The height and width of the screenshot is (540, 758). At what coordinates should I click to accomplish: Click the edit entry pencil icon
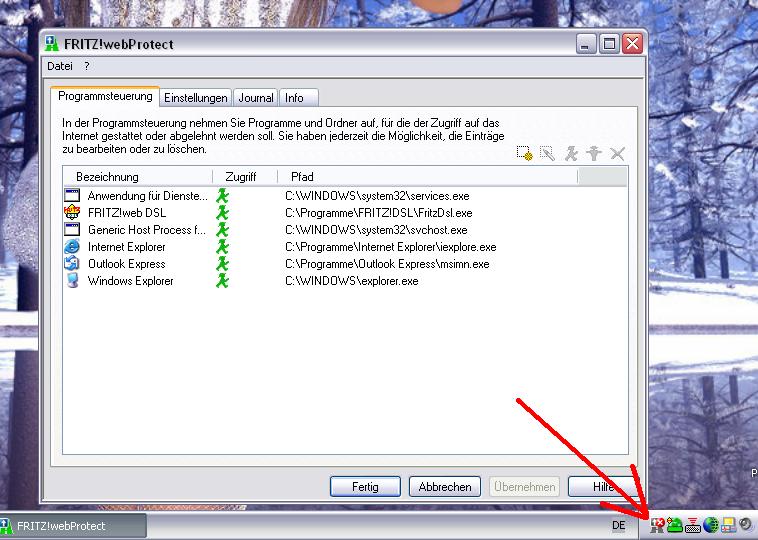[547, 153]
